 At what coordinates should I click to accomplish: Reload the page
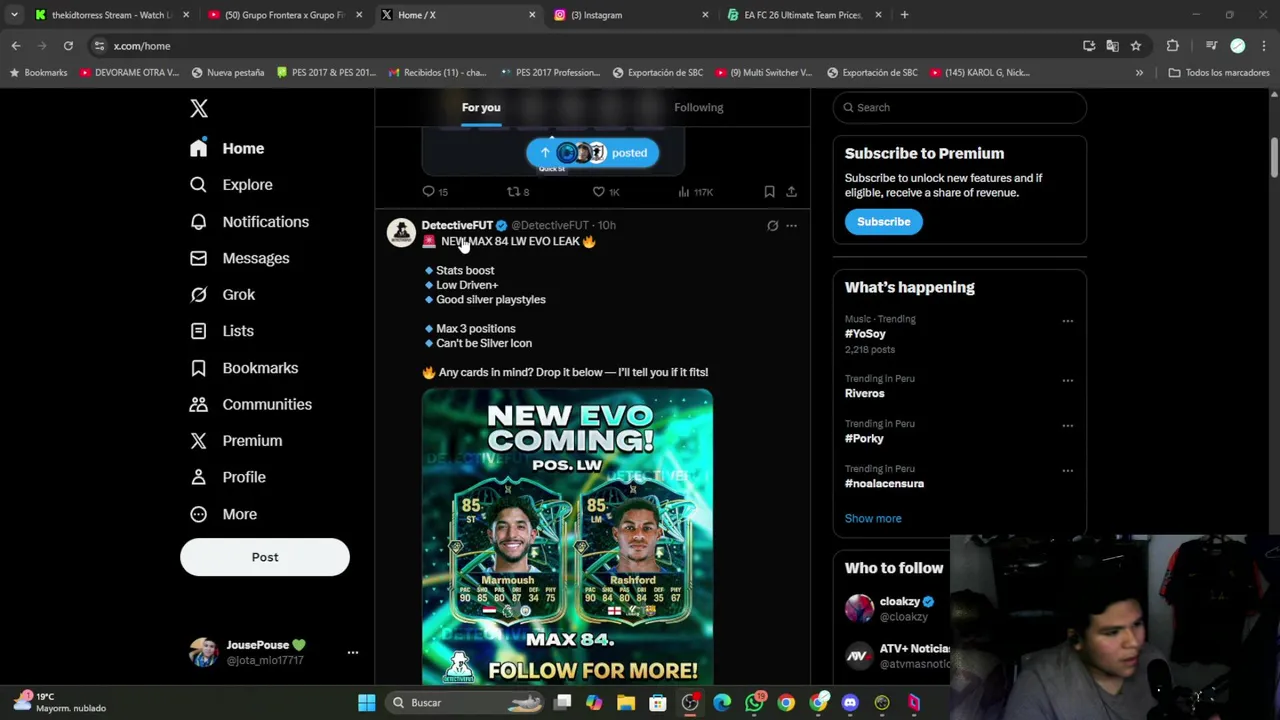[x=68, y=46]
